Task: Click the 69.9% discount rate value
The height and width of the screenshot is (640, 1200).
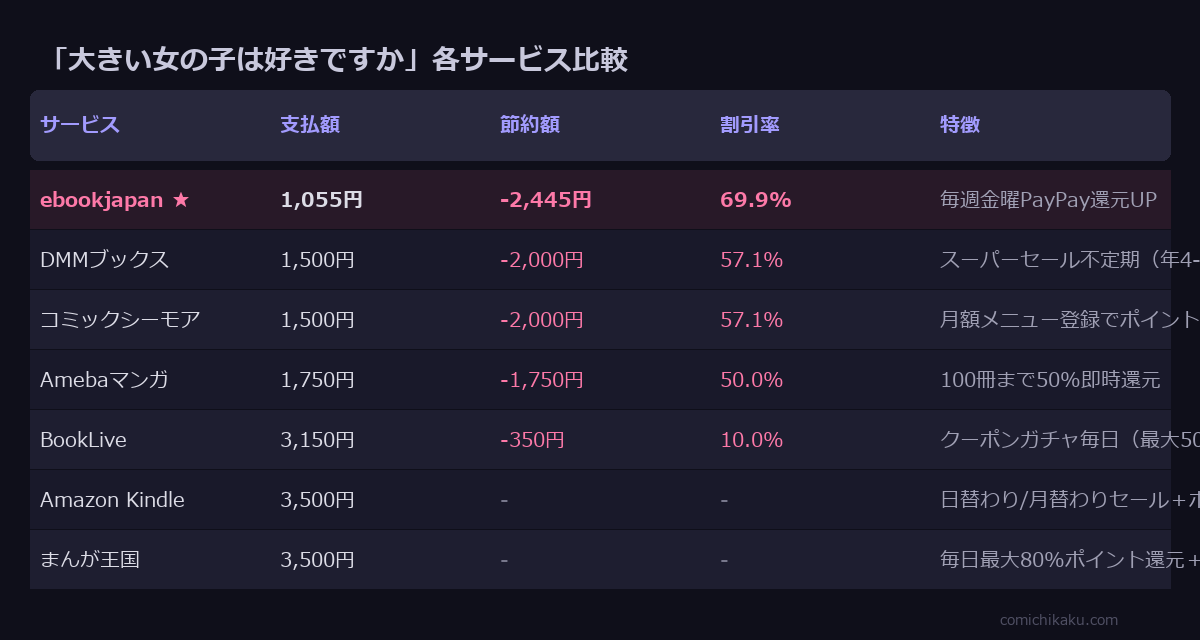Action: pyautogui.click(x=755, y=200)
